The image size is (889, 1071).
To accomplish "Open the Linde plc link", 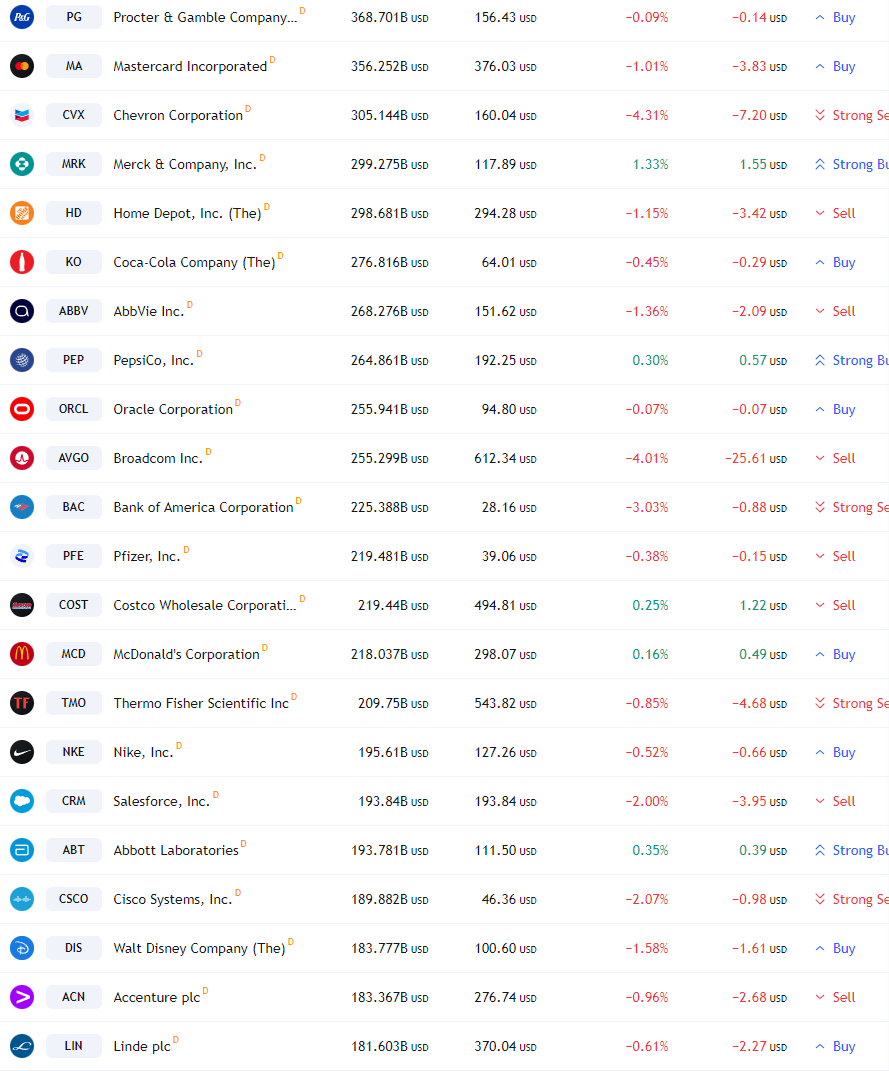I will click(142, 1046).
